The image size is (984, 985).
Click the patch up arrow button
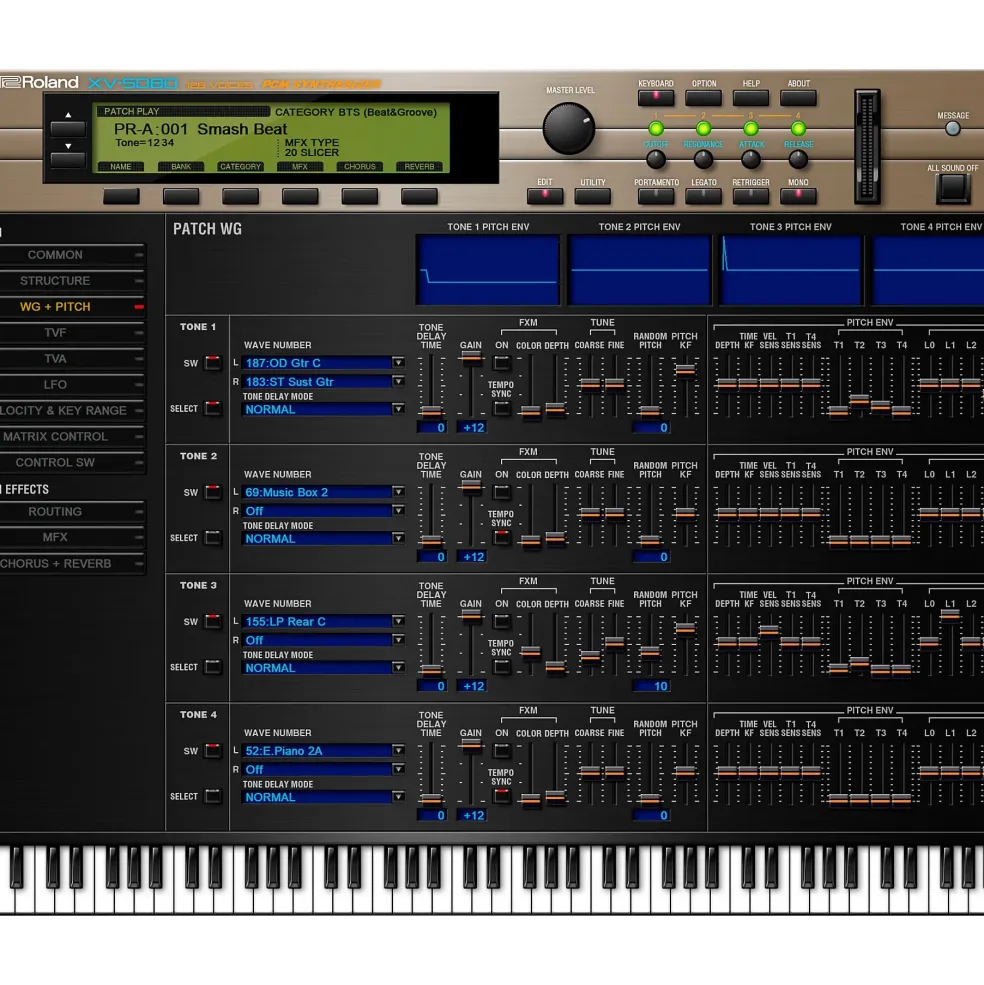pos(68,129)
